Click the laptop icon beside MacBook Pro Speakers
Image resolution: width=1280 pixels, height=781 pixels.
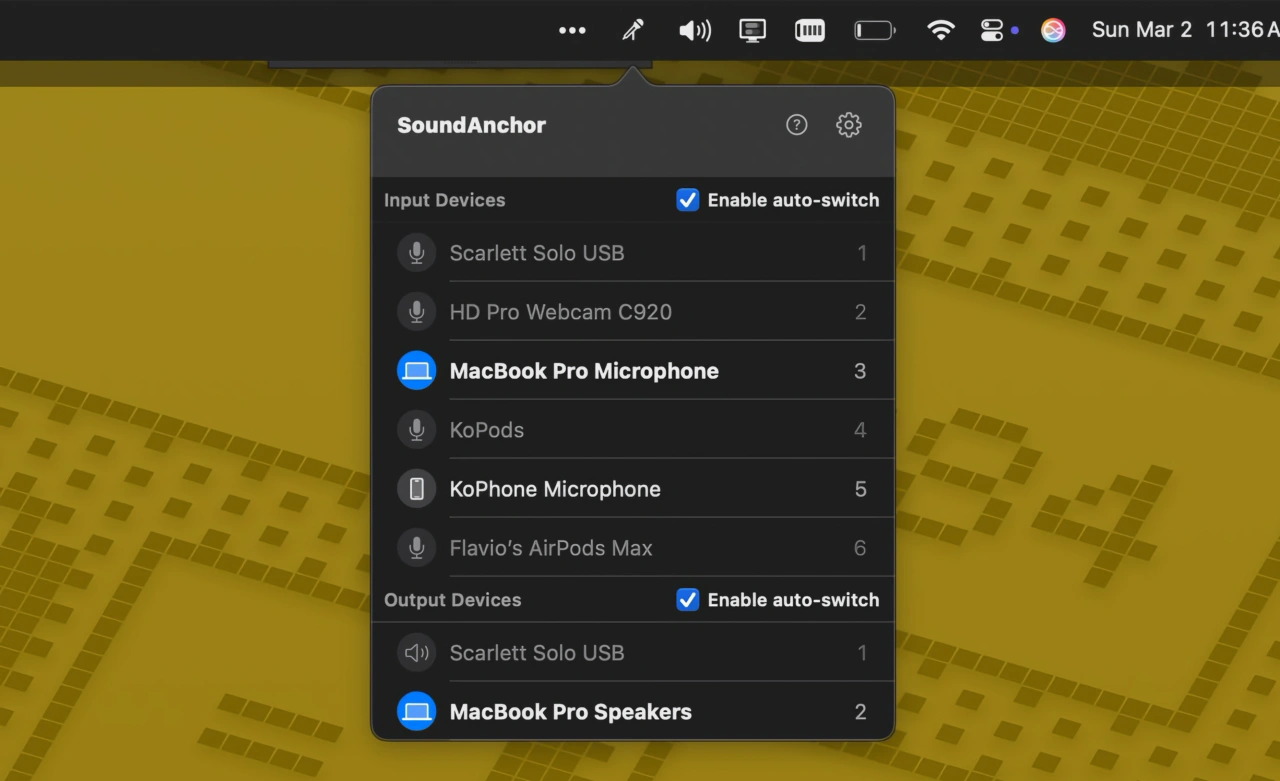(x=416, y=711)
